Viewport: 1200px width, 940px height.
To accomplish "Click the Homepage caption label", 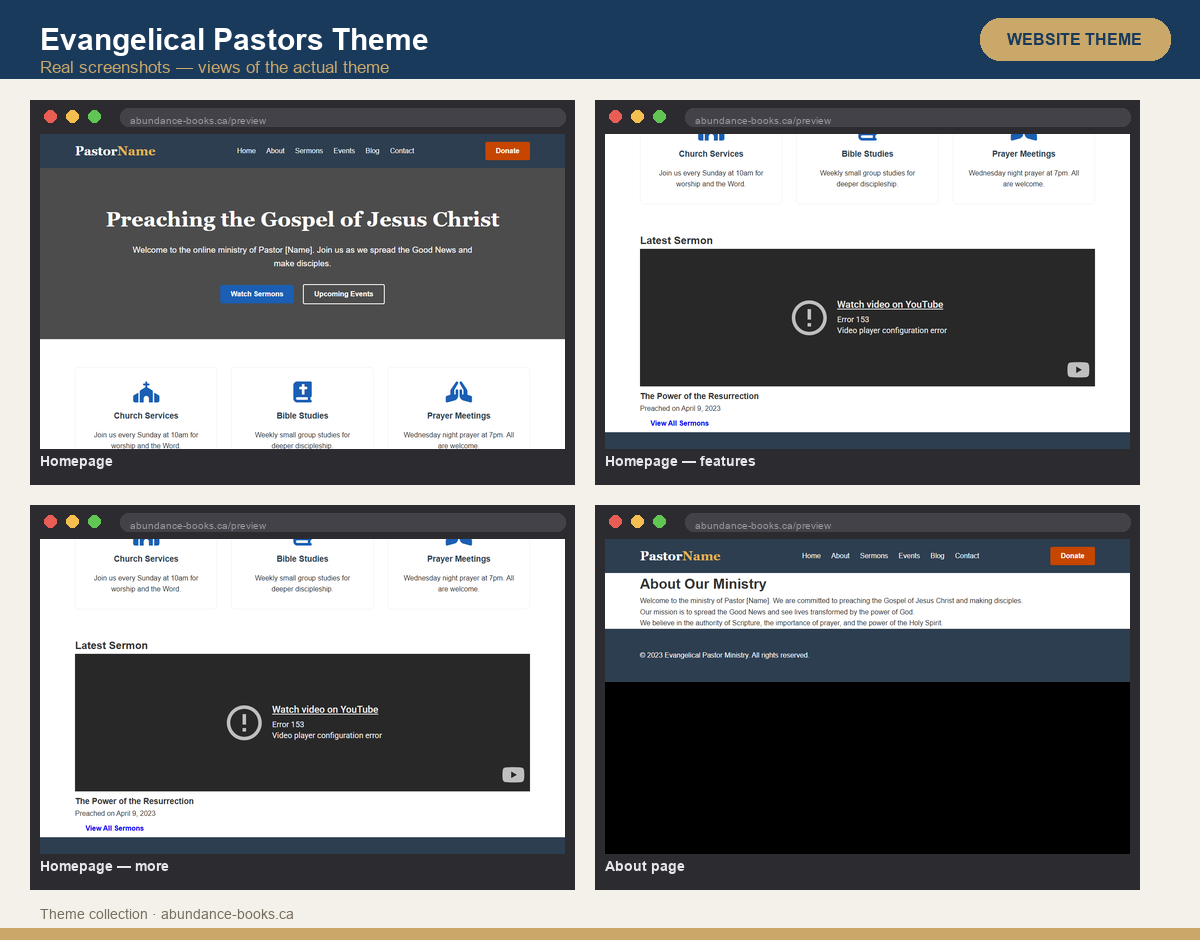I will (x=76, y=462).
